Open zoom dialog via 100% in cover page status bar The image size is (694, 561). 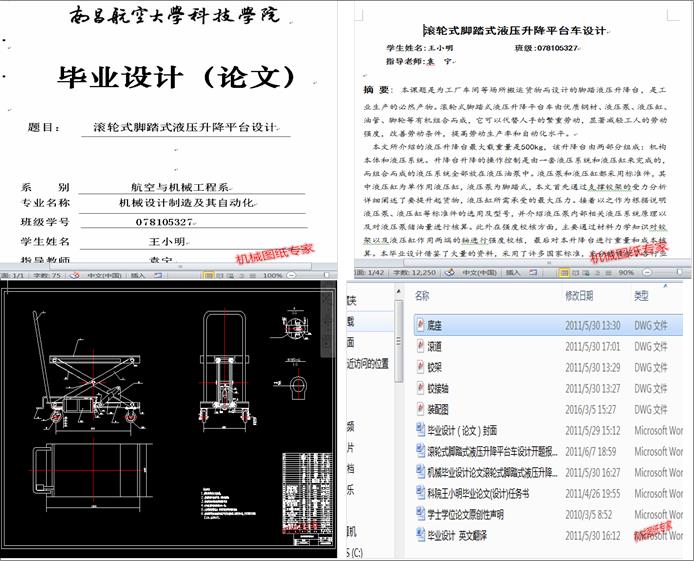[x=273, y=275]
